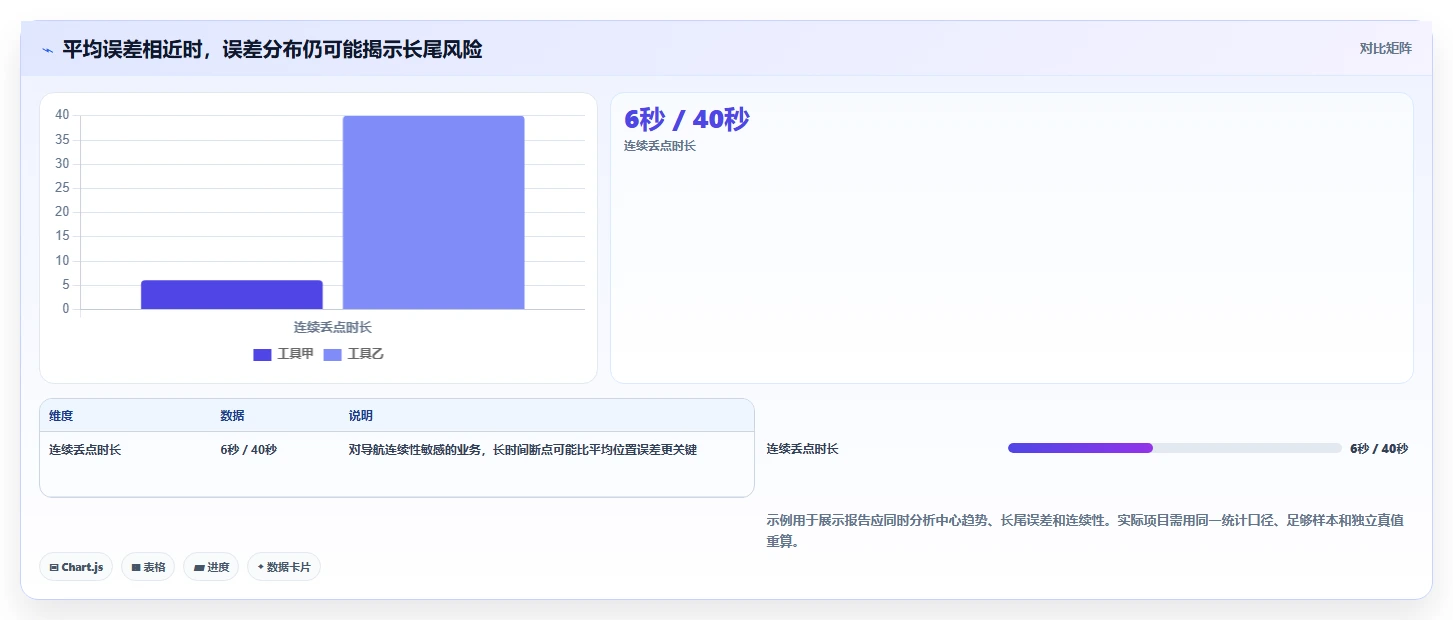Screen dimensions: 1453x620
Task: Click the tall 工具乙 bar in the chart
Action: (x=433, y=212)
